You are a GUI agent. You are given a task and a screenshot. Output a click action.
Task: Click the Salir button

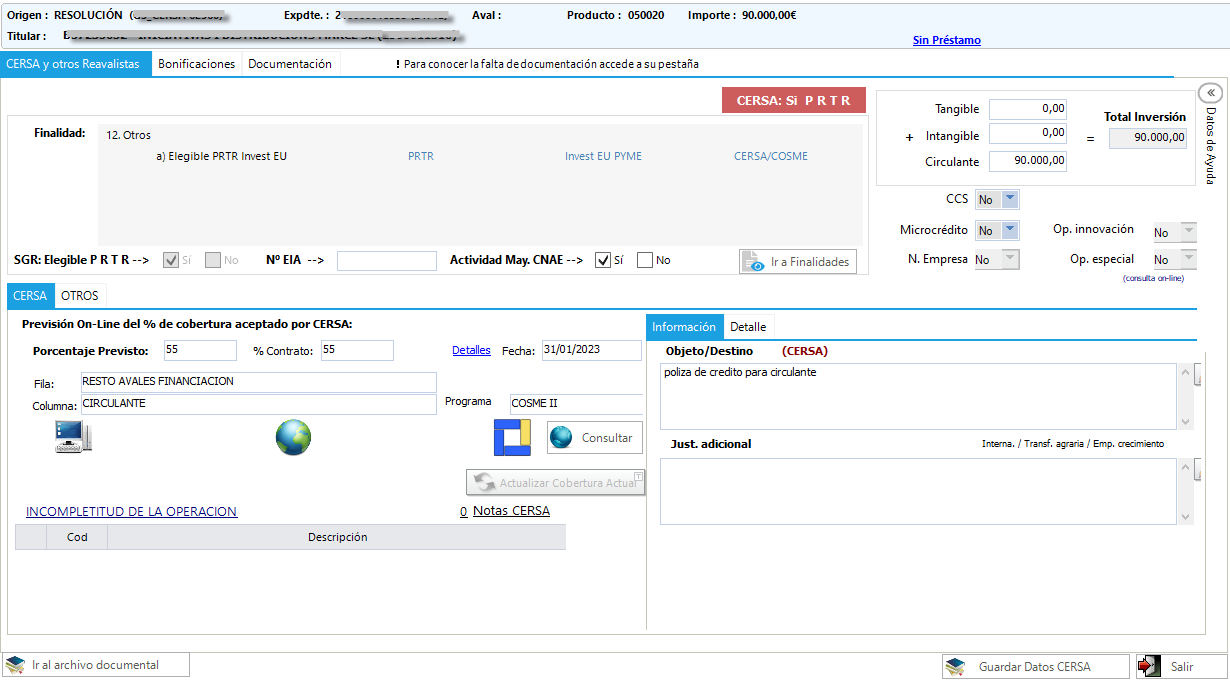pyautogui.click(x=1180, y=666)
